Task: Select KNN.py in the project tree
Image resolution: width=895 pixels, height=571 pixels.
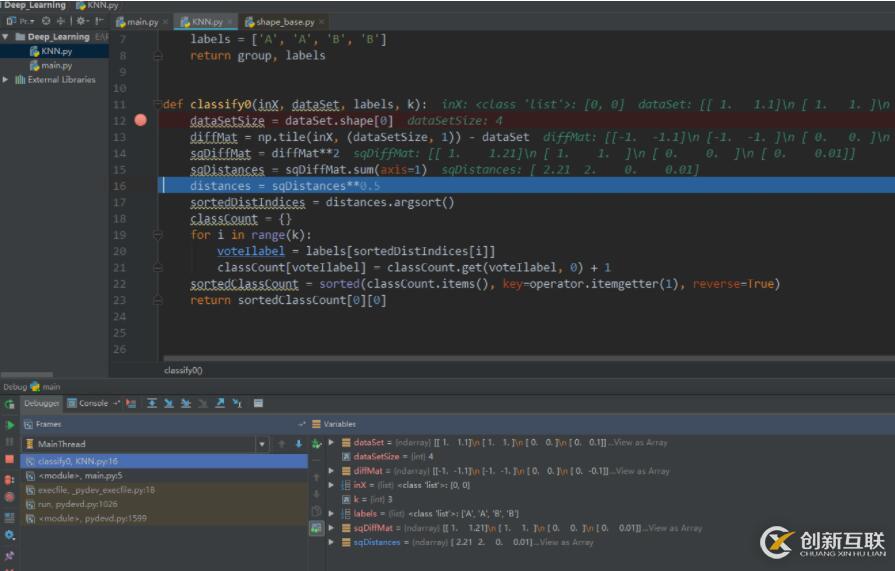Action: tap(54, 51)
